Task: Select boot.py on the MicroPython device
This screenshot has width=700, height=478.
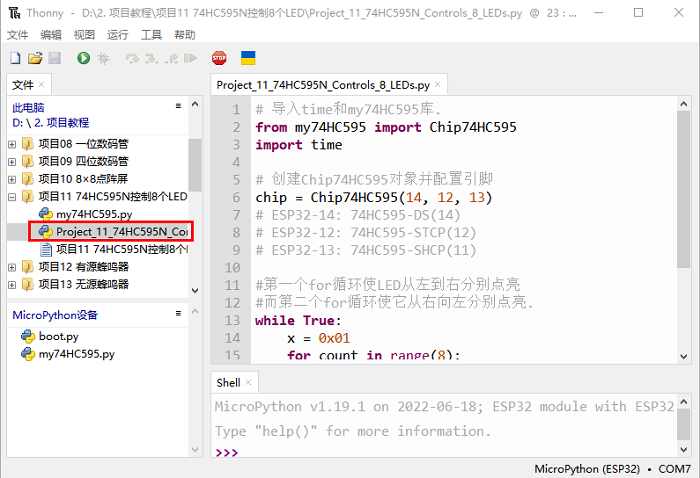Action: coord(57,337)
